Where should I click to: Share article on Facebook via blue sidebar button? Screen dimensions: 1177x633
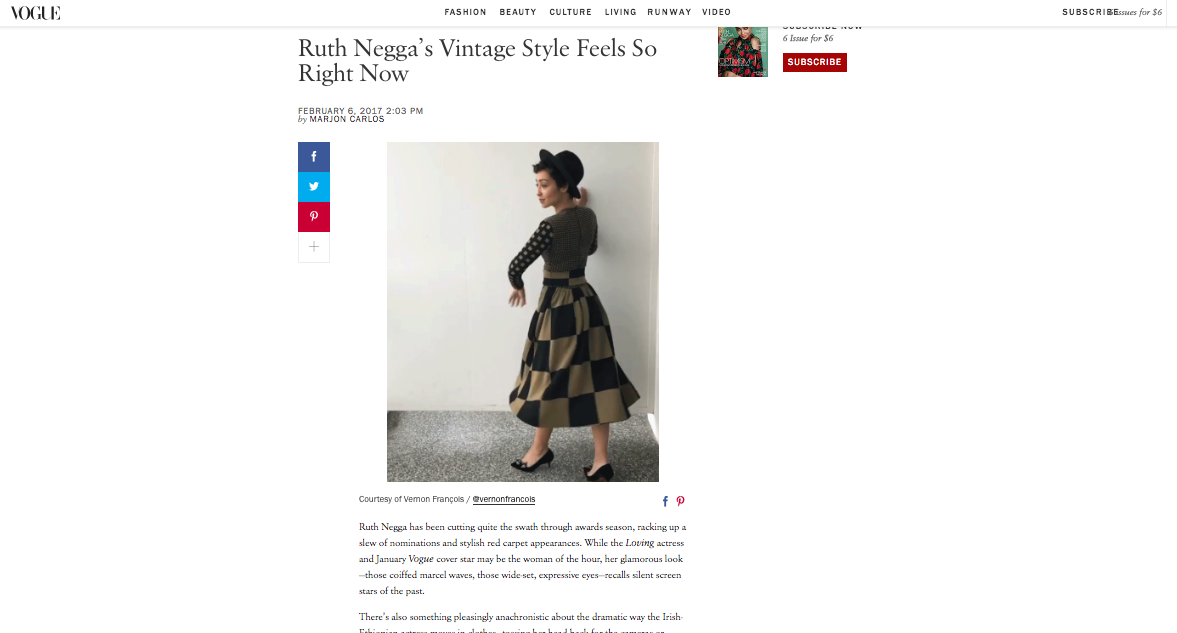pos(314,157)
